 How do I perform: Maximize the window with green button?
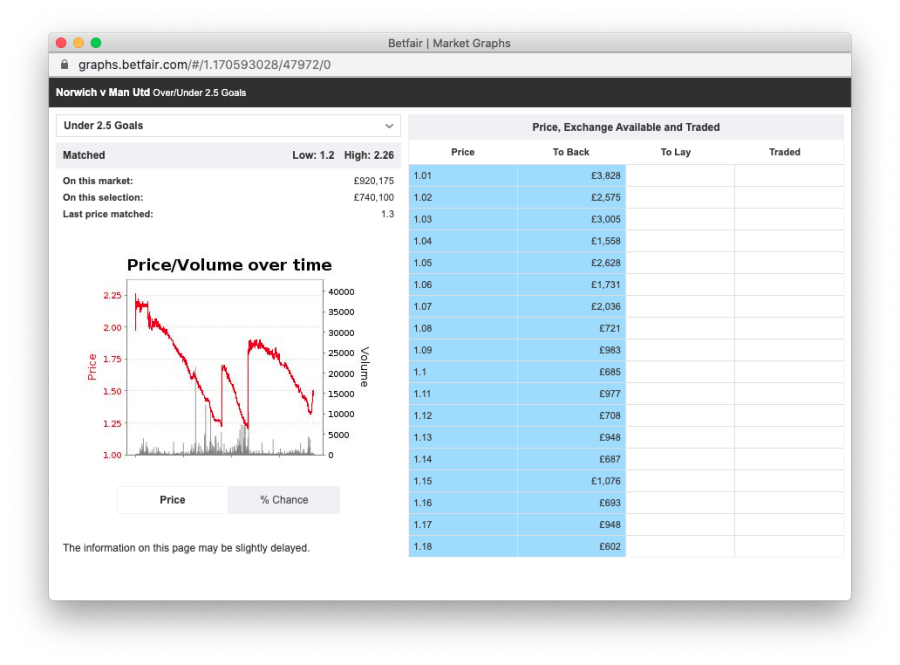pyautogui.click(x=96, y=42)
